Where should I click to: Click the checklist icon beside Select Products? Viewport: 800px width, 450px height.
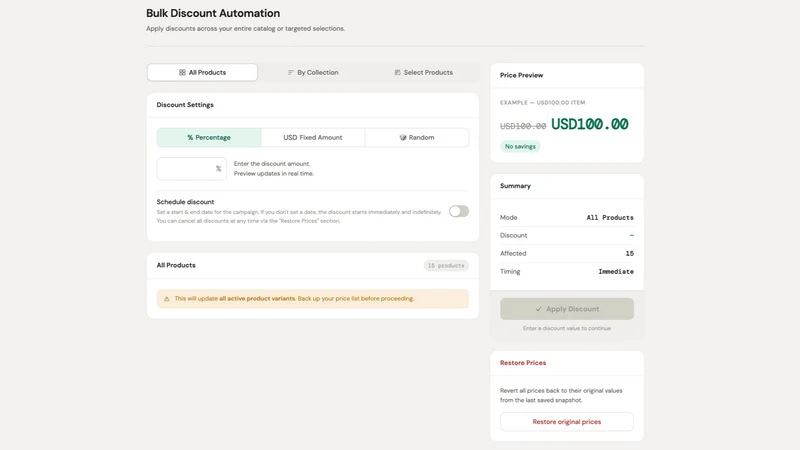coord(397,72)
